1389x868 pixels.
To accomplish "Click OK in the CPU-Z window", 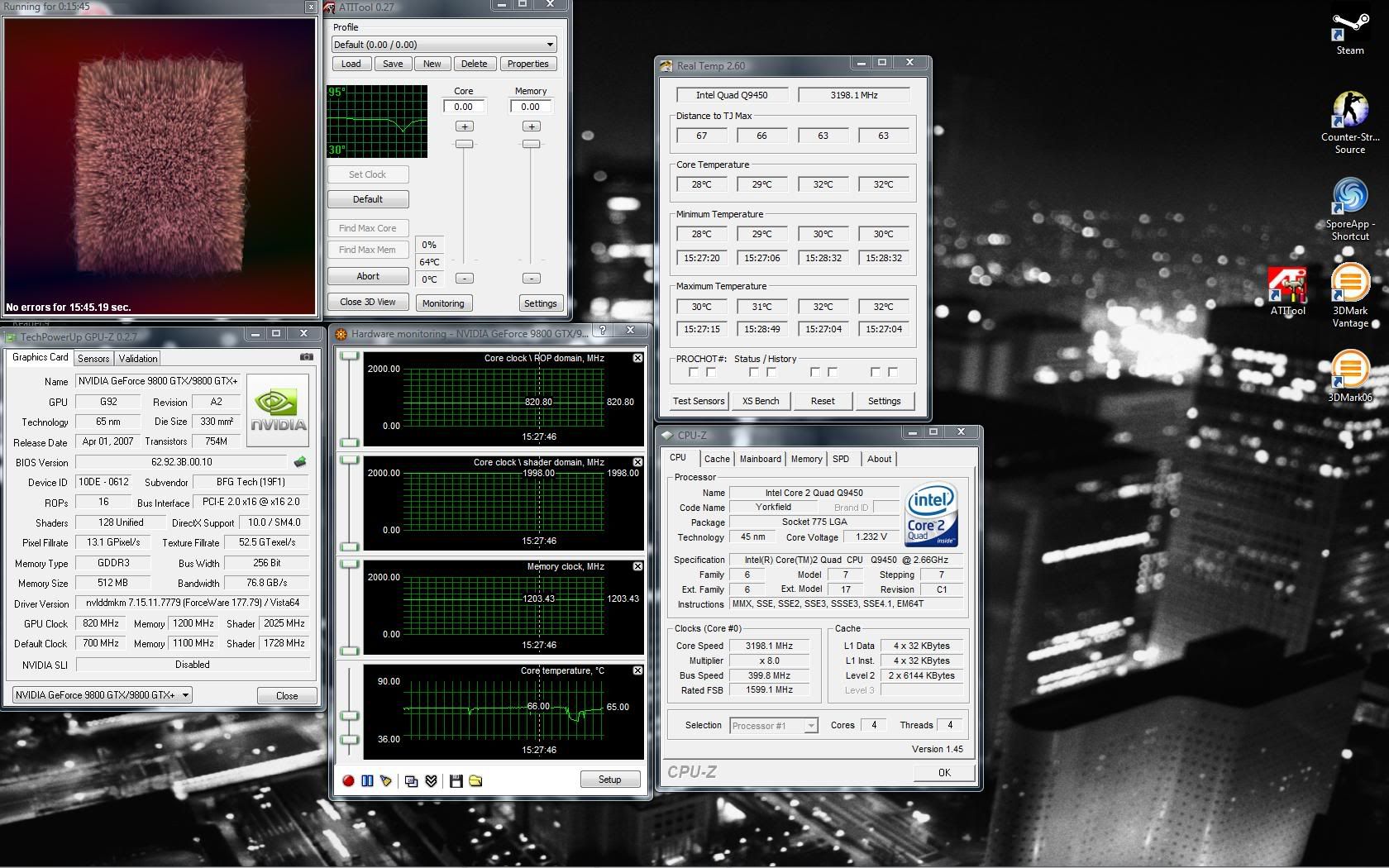I will pyautogui.click(x=944, y=773).
